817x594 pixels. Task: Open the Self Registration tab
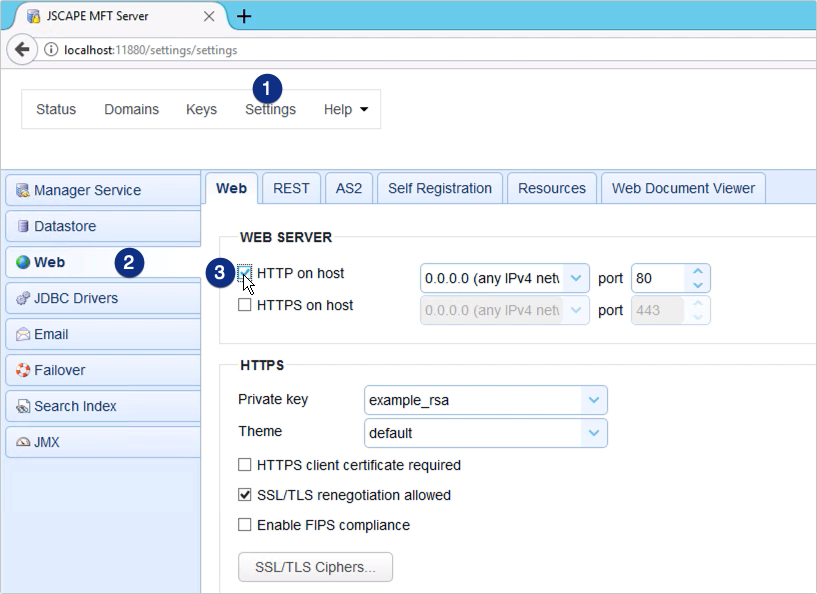(x=440, y=188)
